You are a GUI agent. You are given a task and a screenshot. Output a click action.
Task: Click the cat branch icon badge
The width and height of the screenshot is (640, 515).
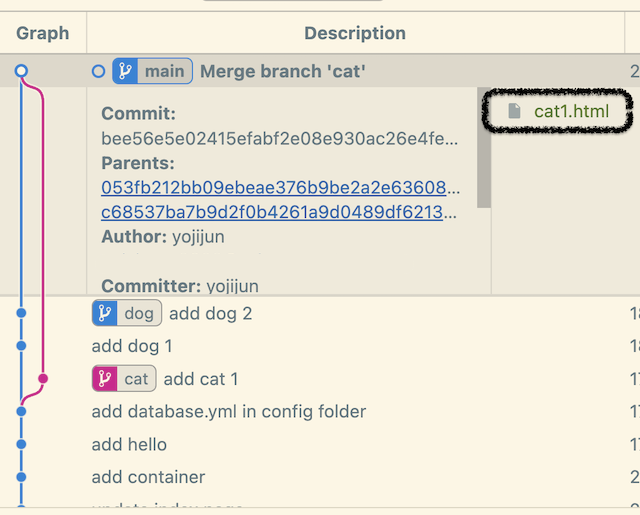pyautogui.click(x=105, y=378)
